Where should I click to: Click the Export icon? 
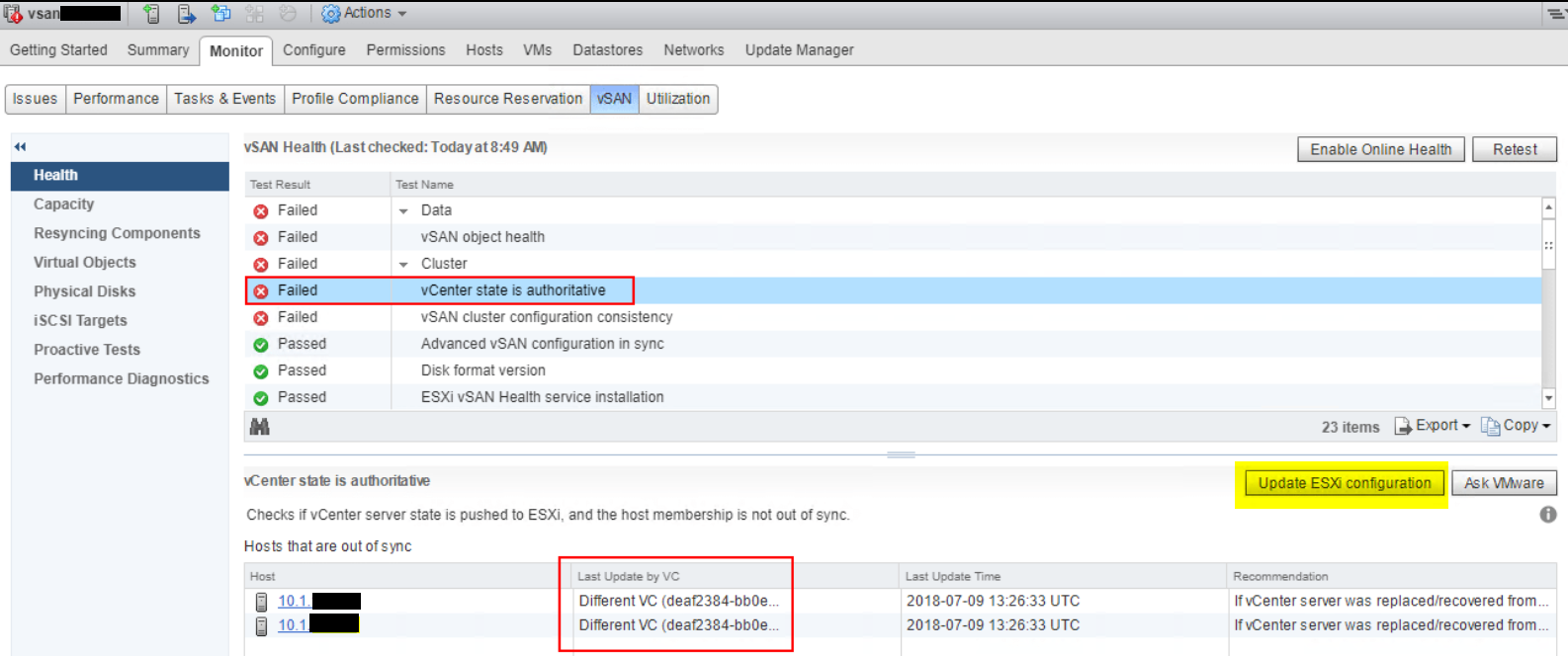pyautogui.click(x=1403, y=426)
